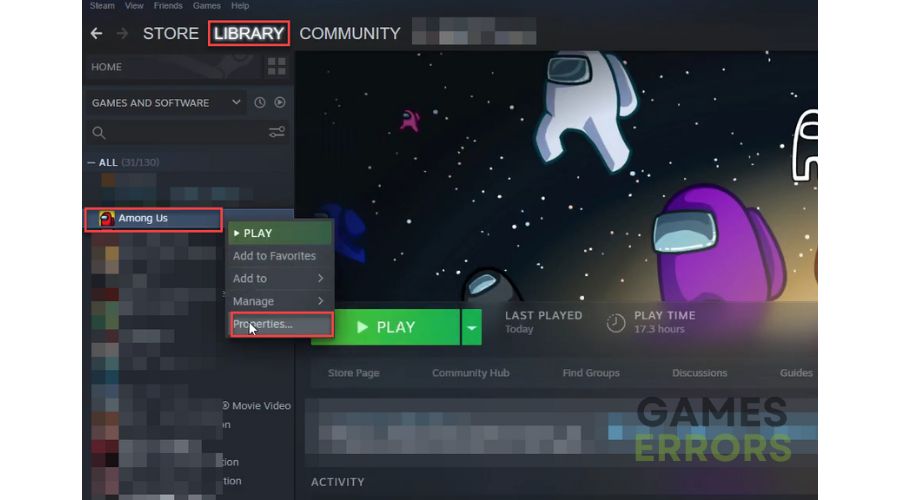This screenshot has height=500, width=900.
Task: Open advanced filter sliders icon
Action: pyautogui.click(x=277, y=133)
